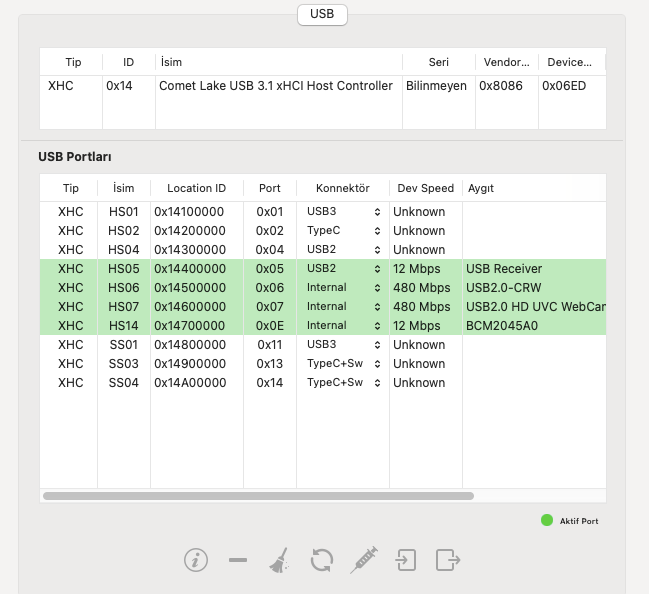
Task: Select the HS07 port name cell
Action: point(123,307)
